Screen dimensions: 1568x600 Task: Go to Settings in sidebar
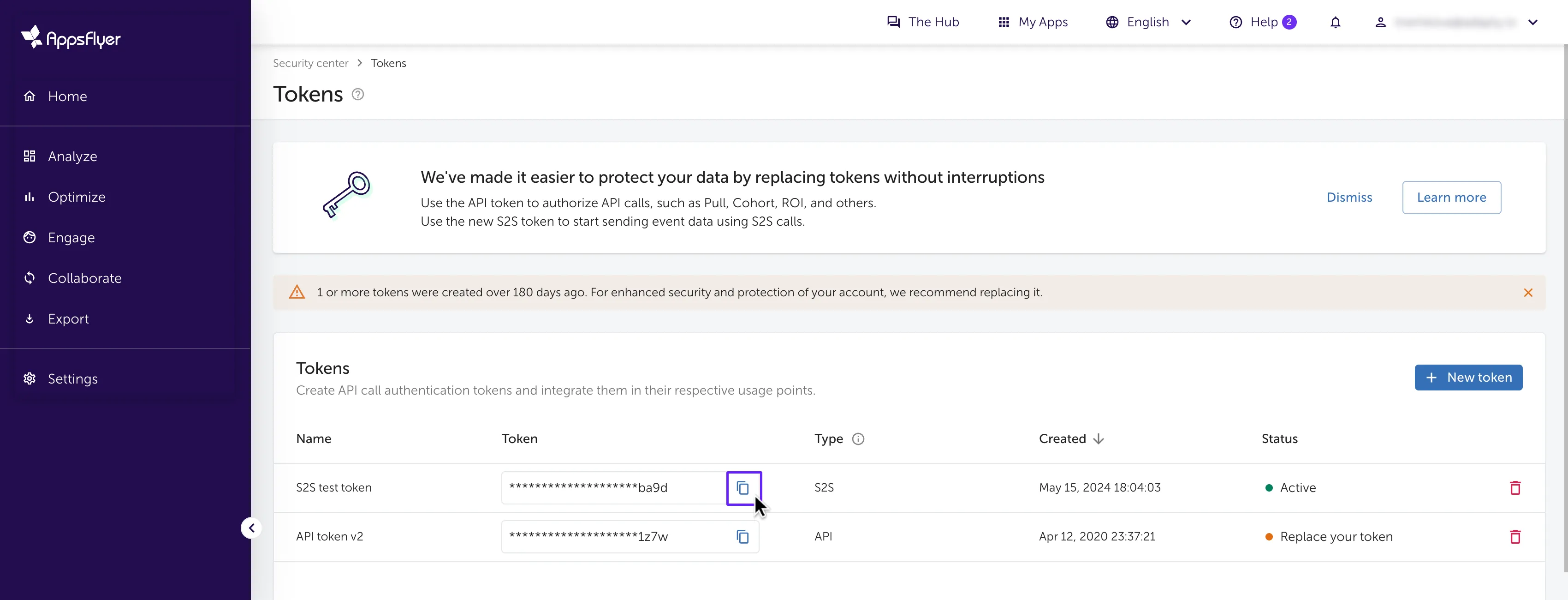pos(72,379)
